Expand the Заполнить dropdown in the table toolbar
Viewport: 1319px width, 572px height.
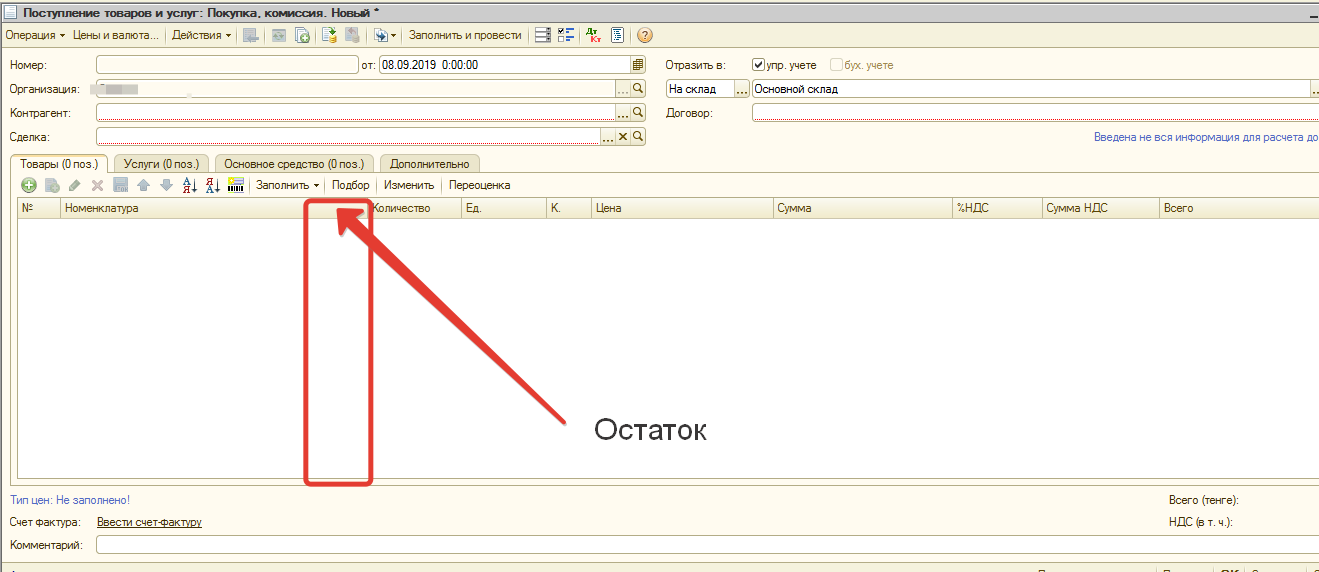tap(288, 185)
